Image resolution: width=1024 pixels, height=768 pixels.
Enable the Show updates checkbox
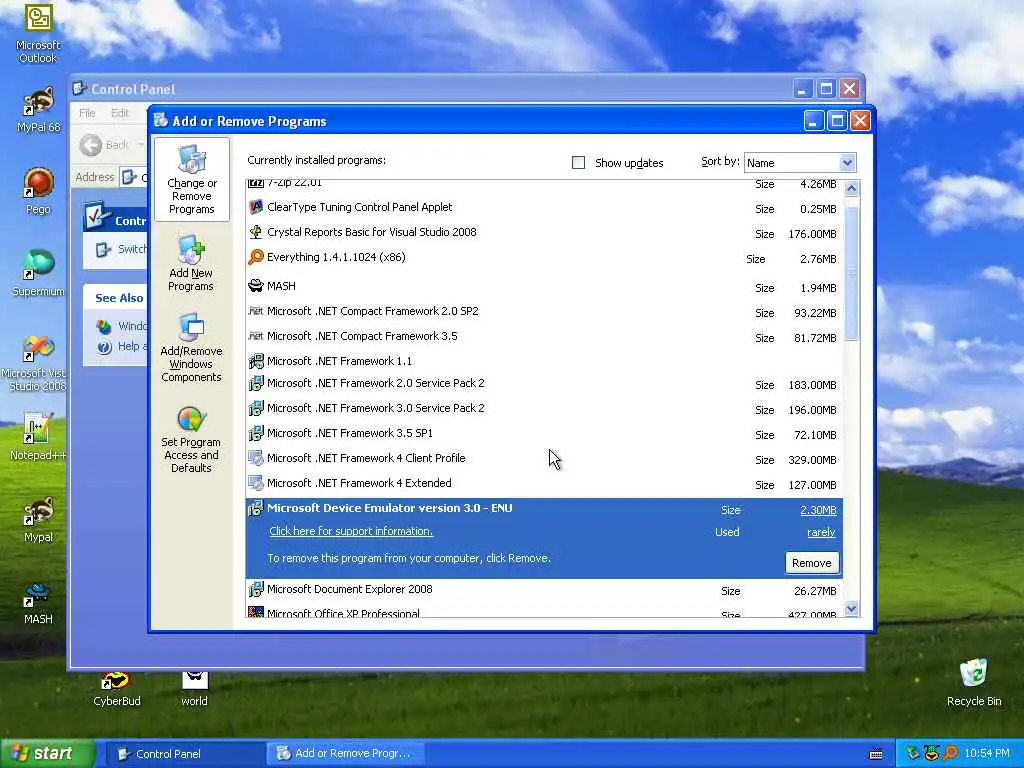(x=578, y=163)
